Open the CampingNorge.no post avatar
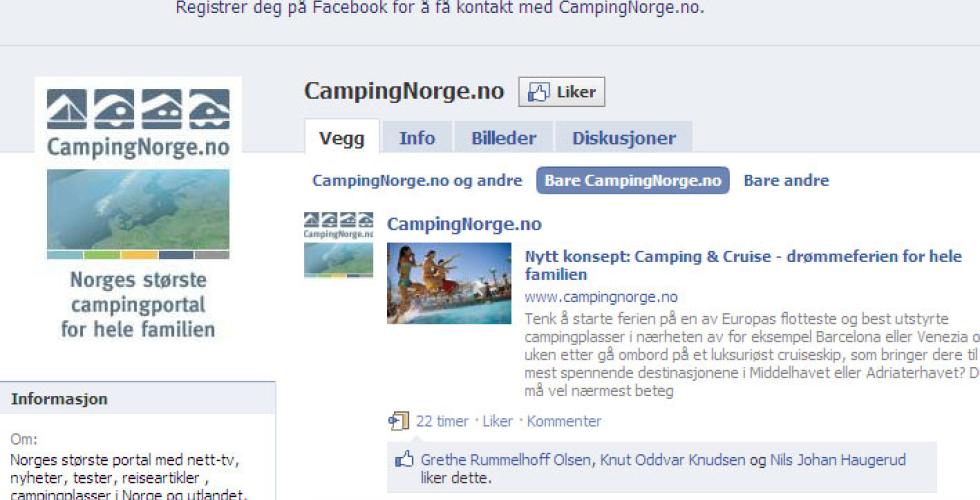The image size is (980, 500). 338,244
